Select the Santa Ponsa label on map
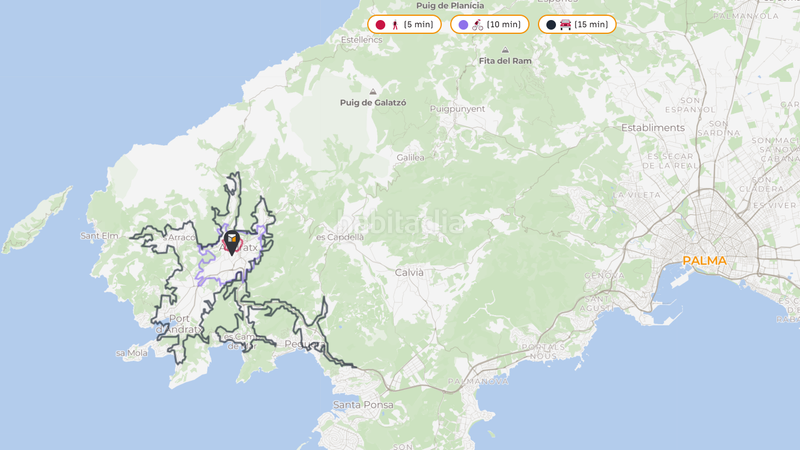Viewport: 800px width, 450px height. click(363, 405)
